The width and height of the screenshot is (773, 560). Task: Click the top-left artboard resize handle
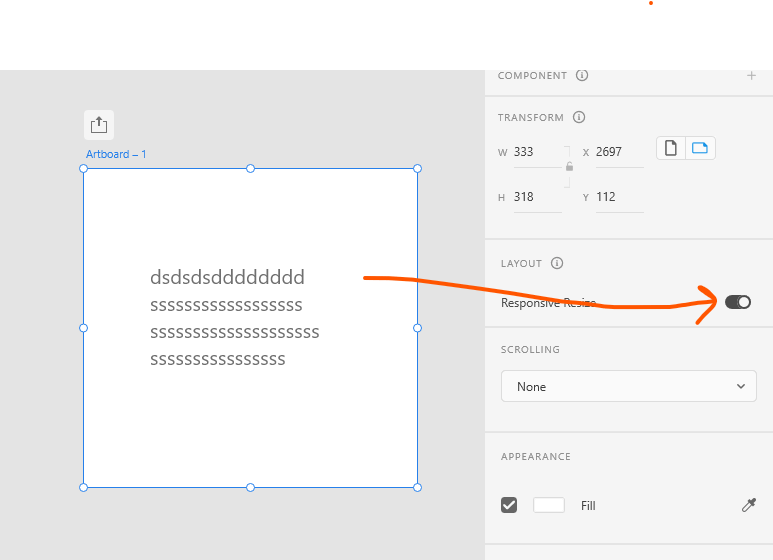click(83, 169)
